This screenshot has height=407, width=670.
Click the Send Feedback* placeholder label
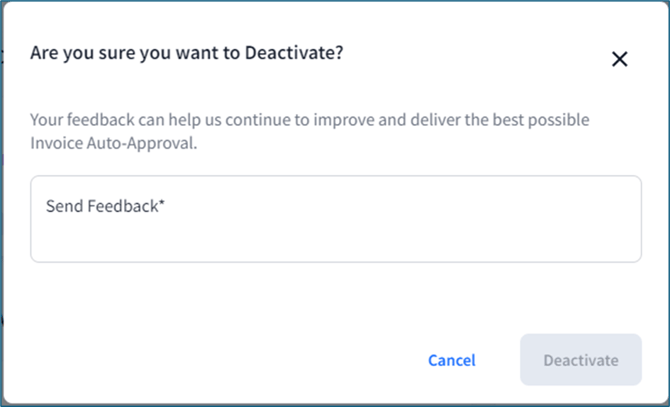click(104, 207)
